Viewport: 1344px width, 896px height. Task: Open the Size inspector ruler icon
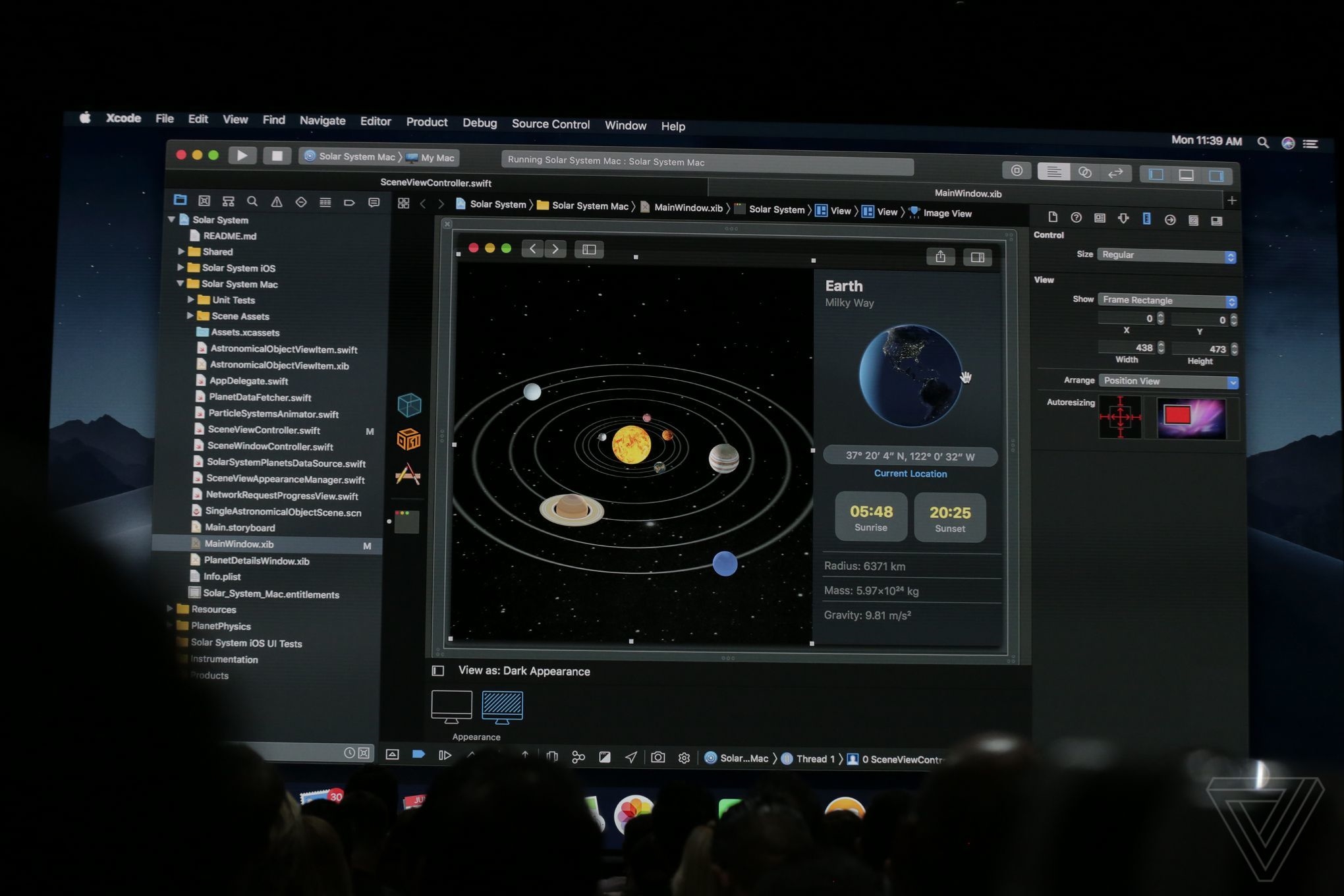pyautogui.click(x=1146, y=219)
